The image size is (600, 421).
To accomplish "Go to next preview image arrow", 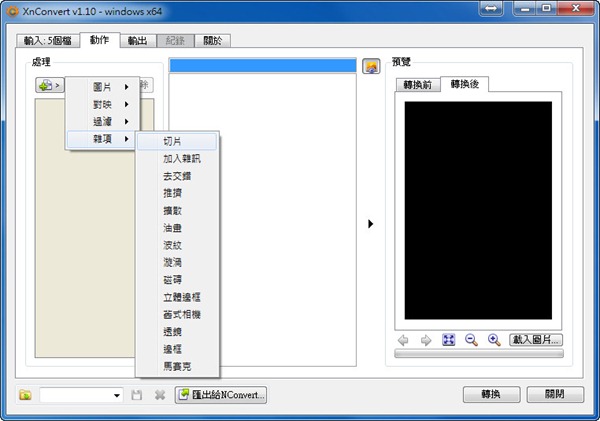I will (426, 340).
